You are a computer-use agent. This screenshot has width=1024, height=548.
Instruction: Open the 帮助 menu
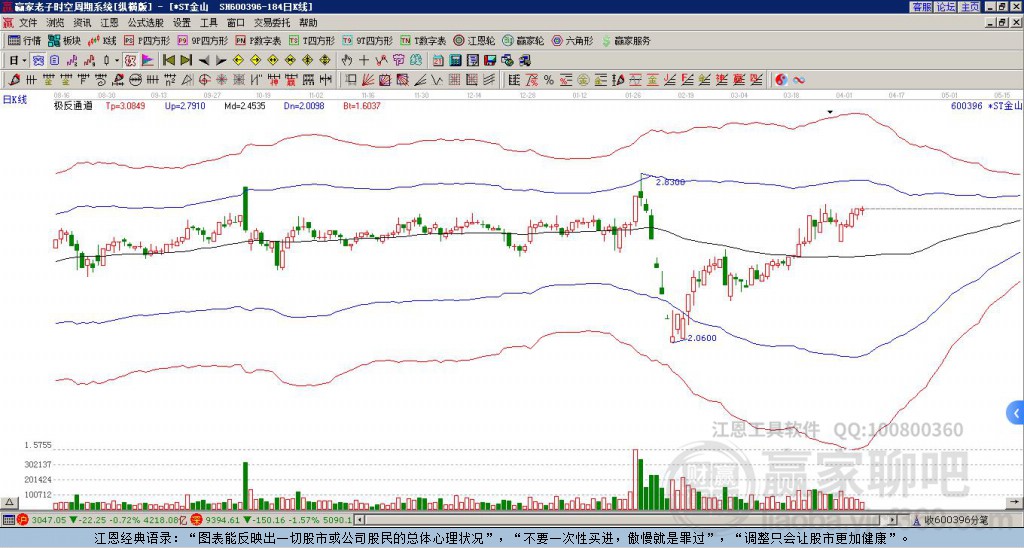(x=308, y=23)
